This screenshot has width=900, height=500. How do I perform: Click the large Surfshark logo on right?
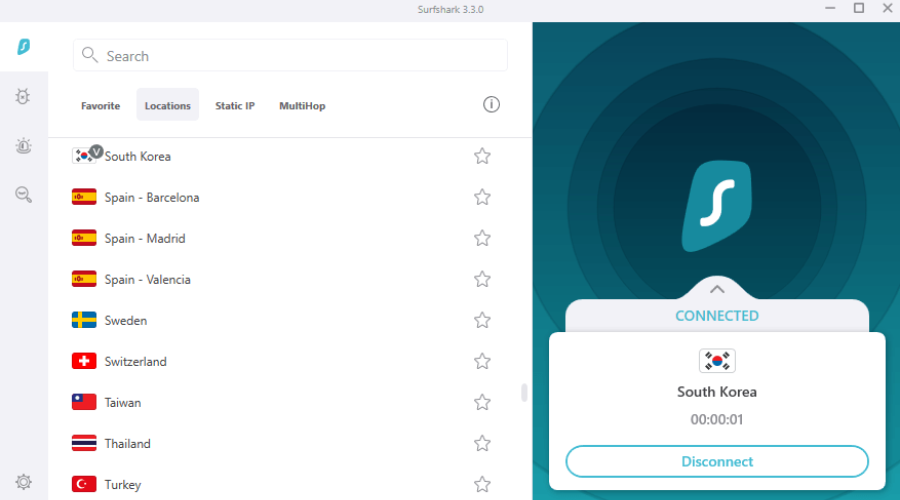(716, 205)
